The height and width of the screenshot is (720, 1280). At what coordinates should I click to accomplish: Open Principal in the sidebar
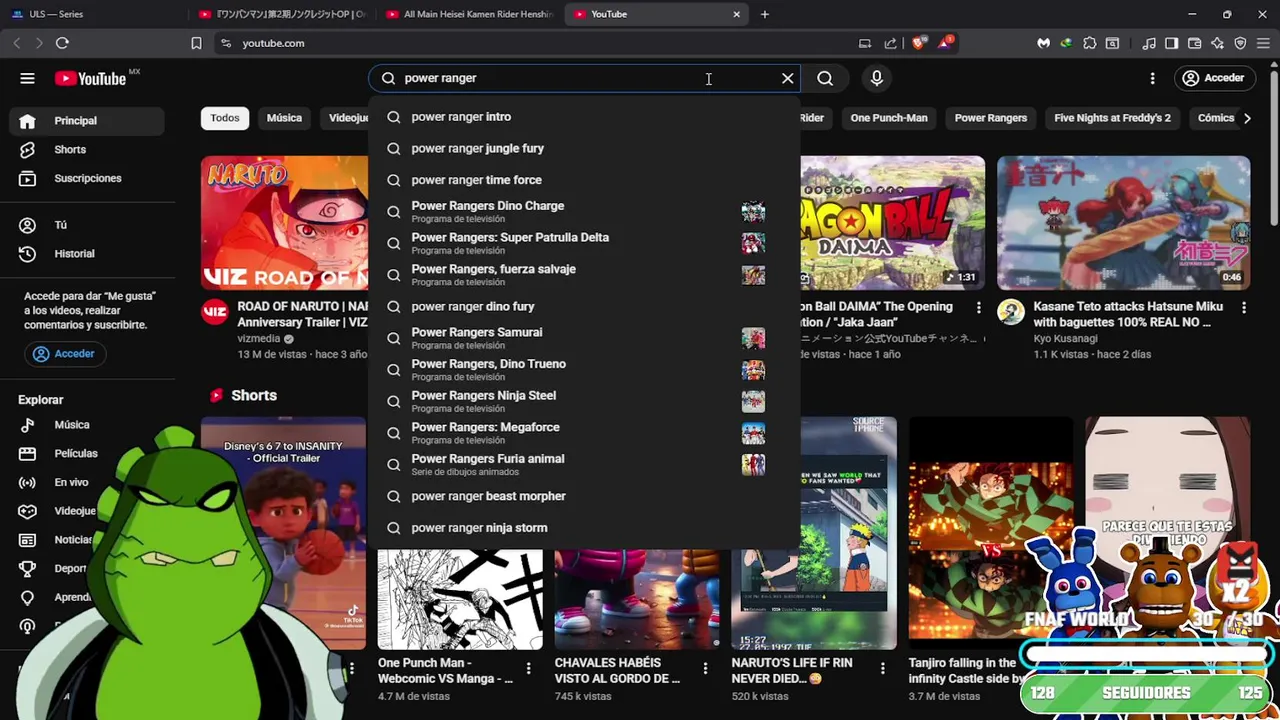88,121
